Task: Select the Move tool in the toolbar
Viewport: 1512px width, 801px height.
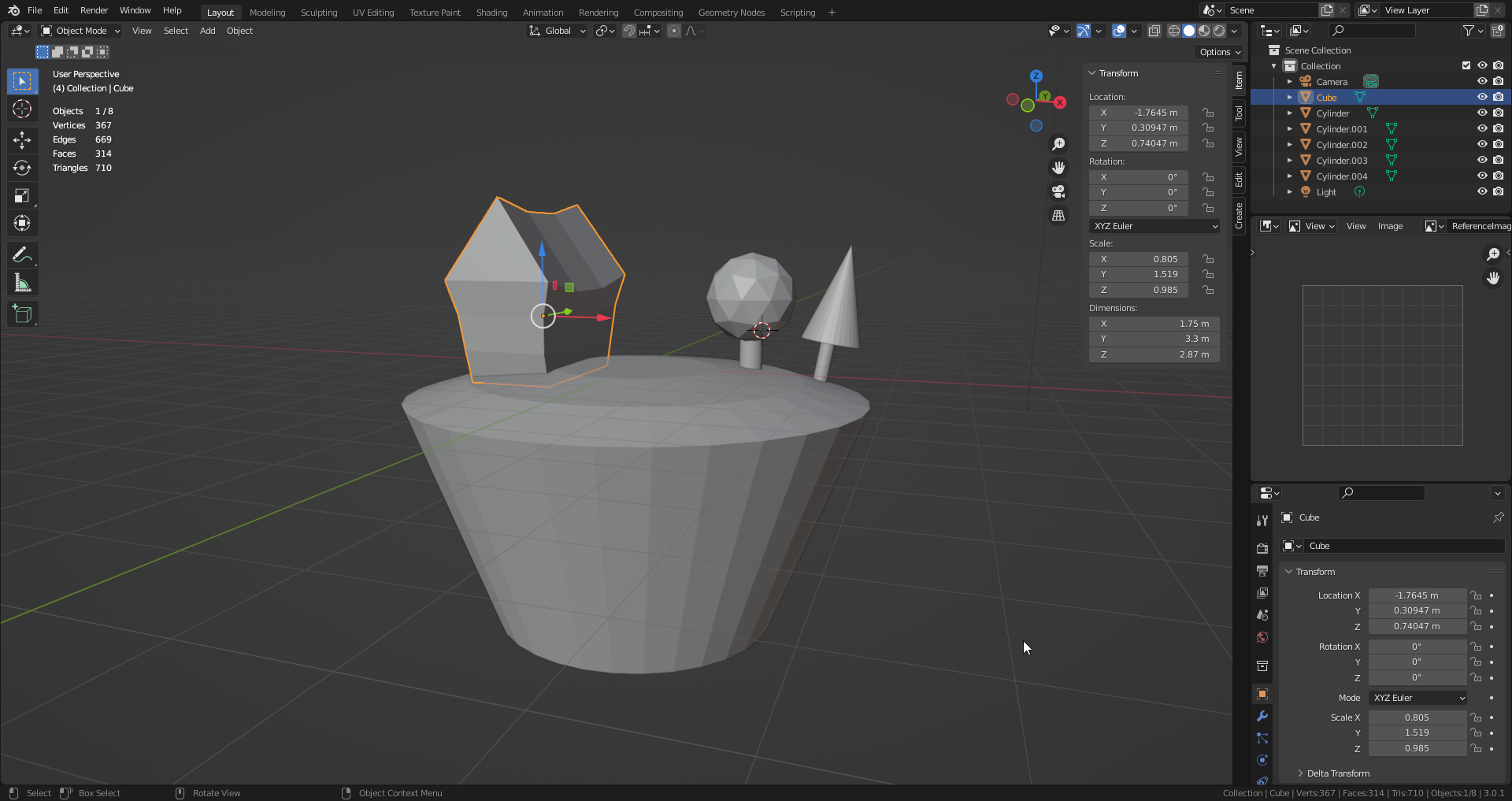Action: pyautogui.click(x=22, y=140)
